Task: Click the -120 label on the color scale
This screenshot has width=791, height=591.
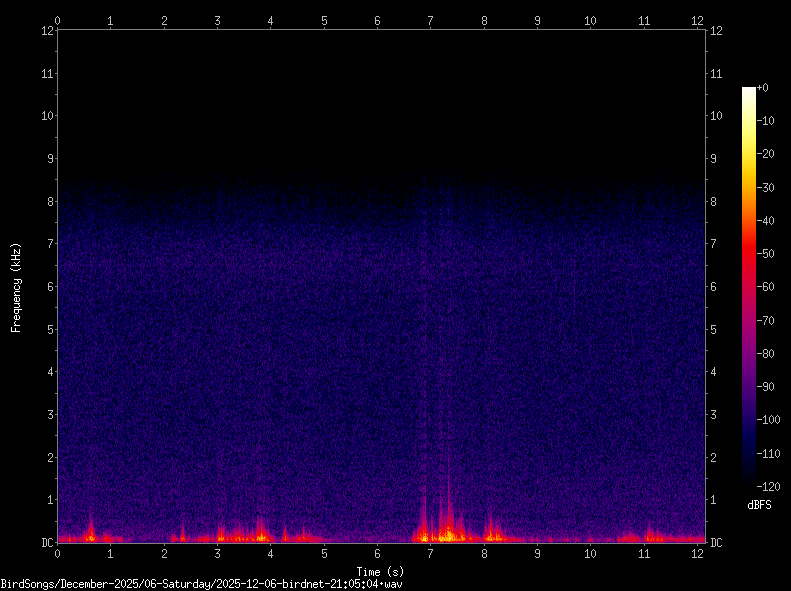Action: click(x=767, y=487)
